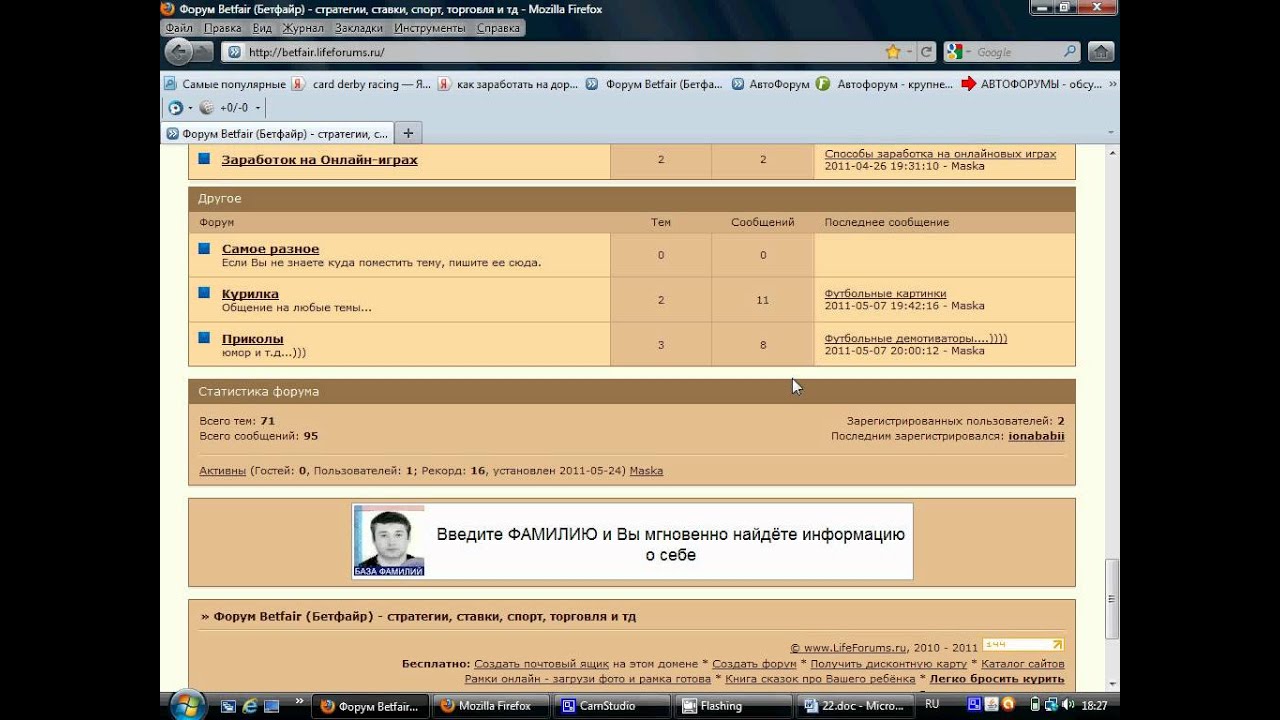Viewport: 1280px width, 720px height.
Task: Open bookmark 'АвтоФорум'
Action: (770, 84)
